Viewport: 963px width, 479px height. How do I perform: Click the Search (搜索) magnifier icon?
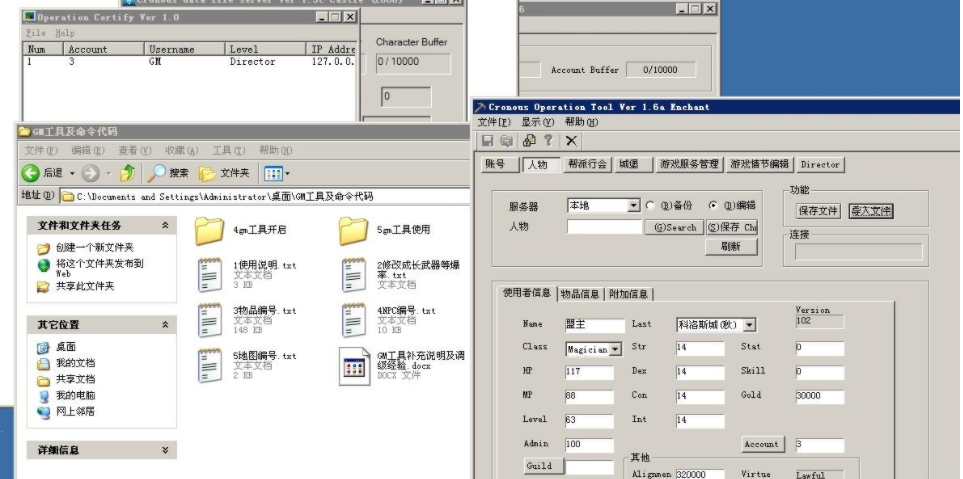coord(157,173)
